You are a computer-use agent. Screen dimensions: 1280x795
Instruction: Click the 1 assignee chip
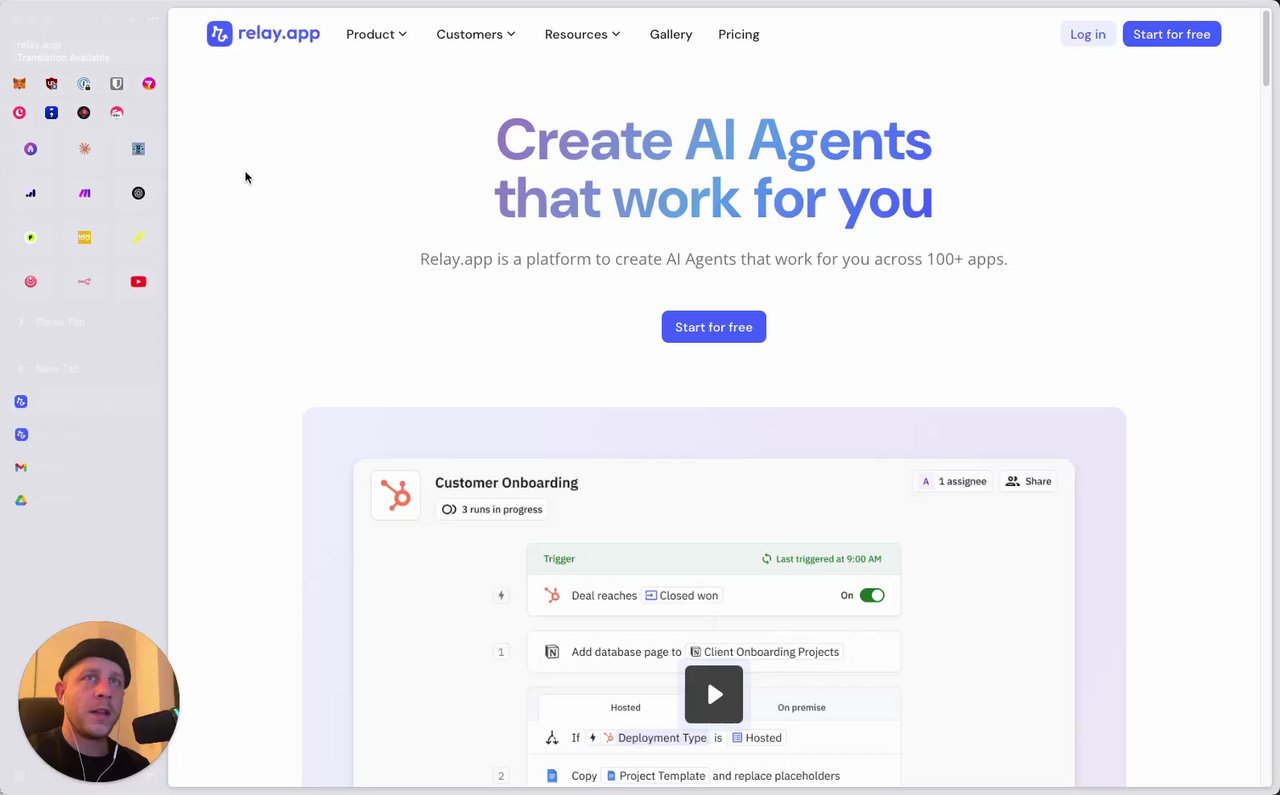[954, 481]
